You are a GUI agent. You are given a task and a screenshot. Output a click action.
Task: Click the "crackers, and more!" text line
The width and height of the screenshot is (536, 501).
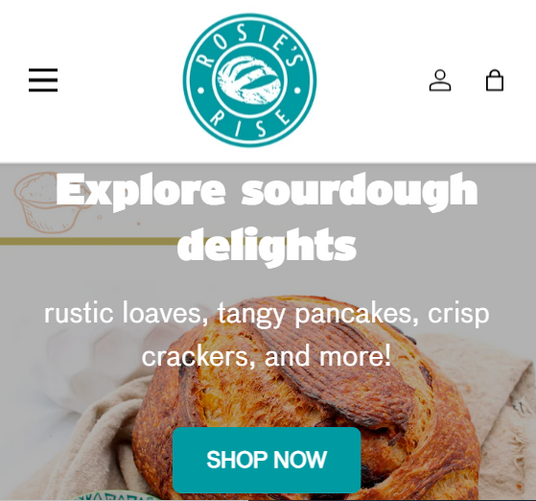[x=267, y=356]
